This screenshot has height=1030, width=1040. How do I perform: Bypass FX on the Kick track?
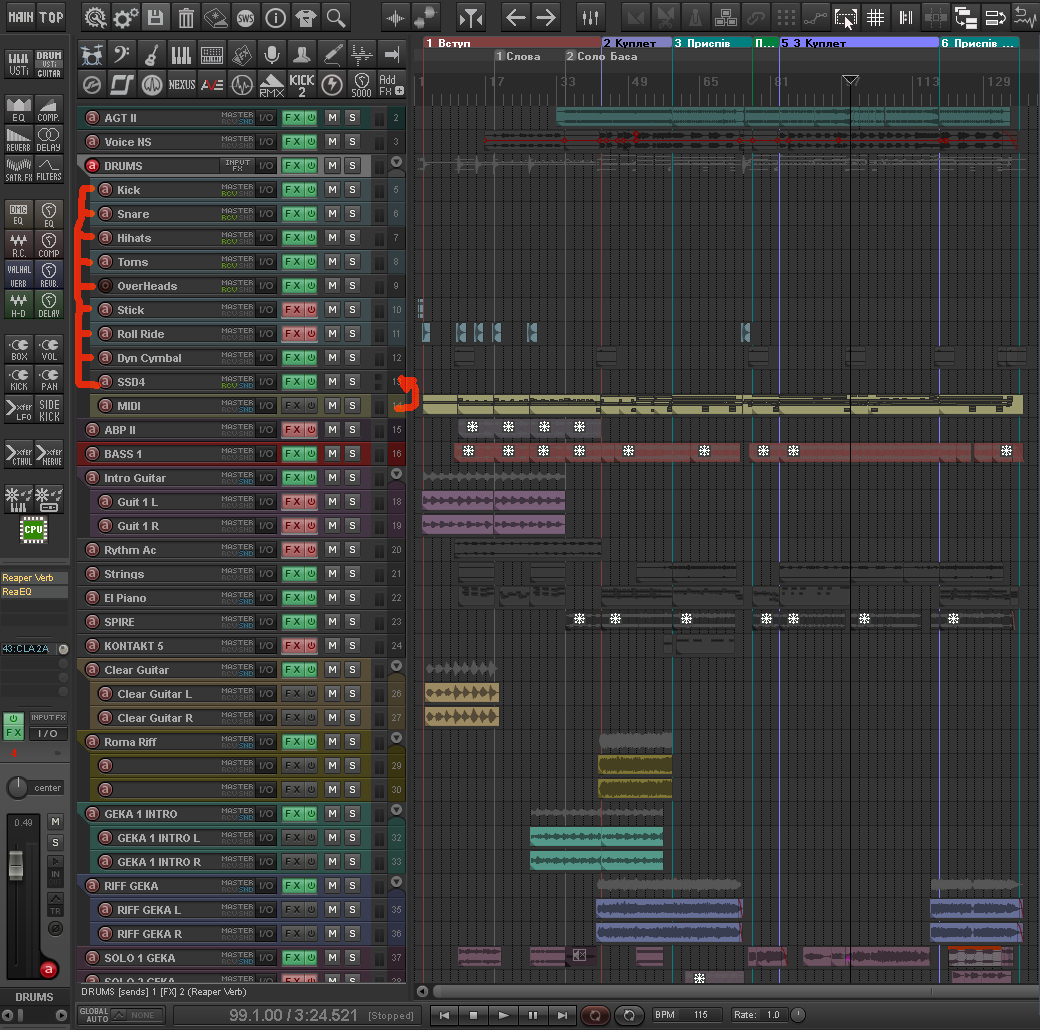pos(311,190)
